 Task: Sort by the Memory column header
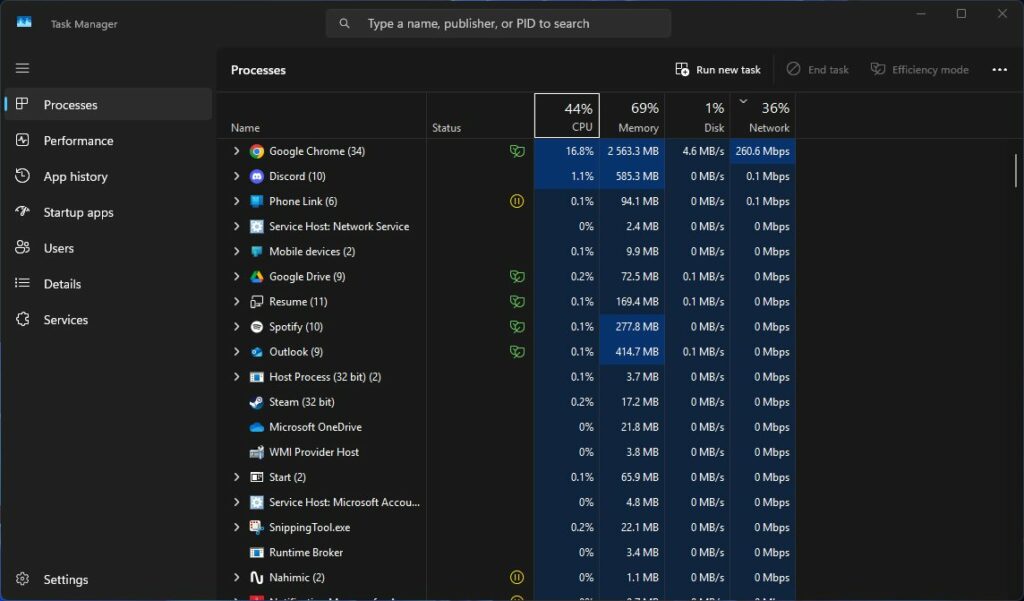click(632, 116)
